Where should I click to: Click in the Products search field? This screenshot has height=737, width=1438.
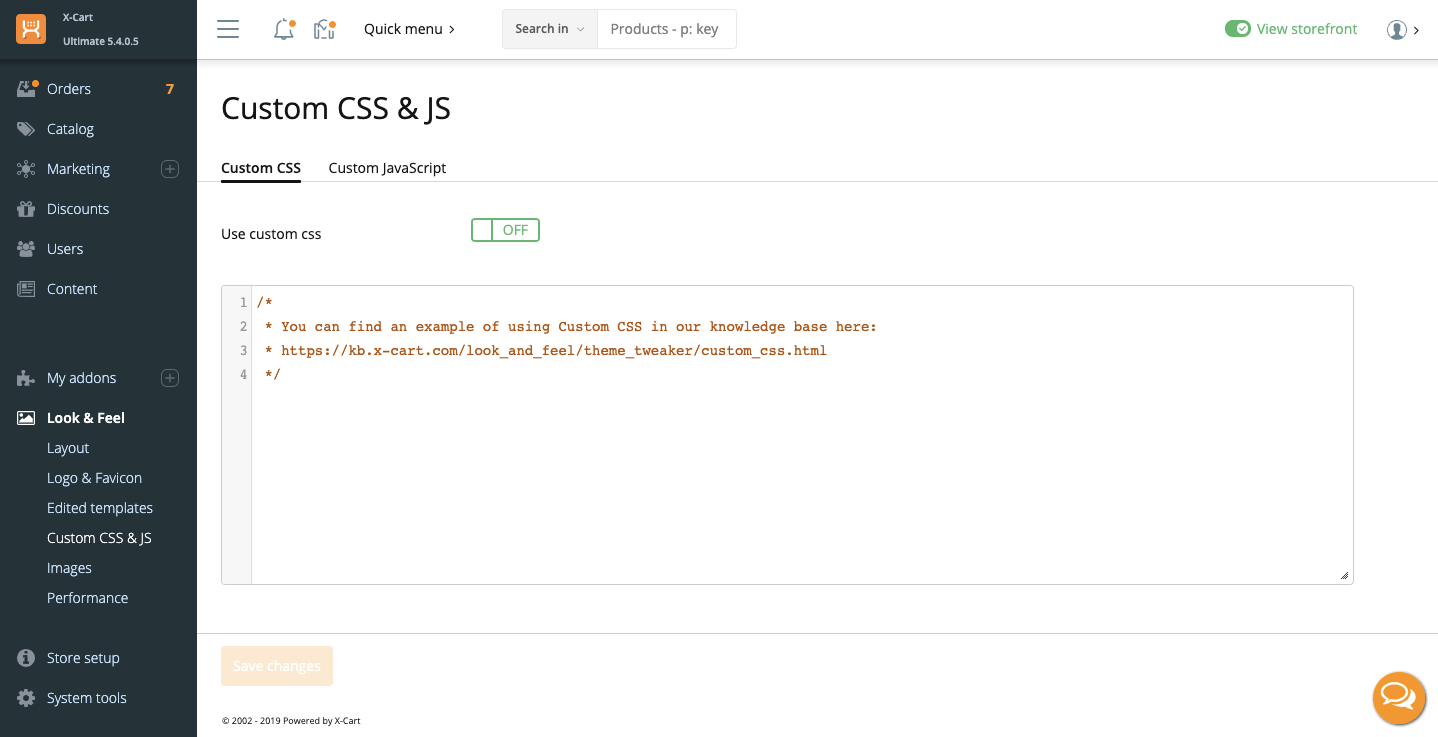pos(666,29)
